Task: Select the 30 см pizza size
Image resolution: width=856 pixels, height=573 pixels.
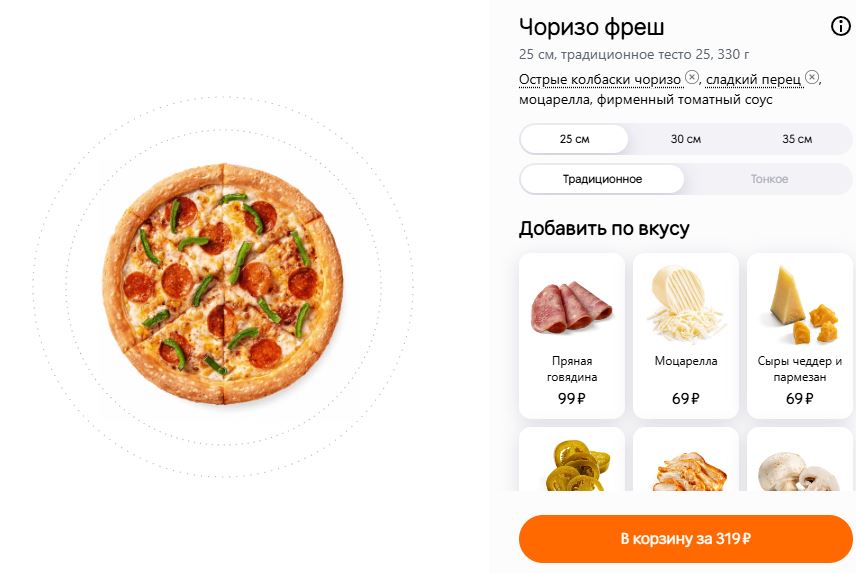Action: pos(686,139)
